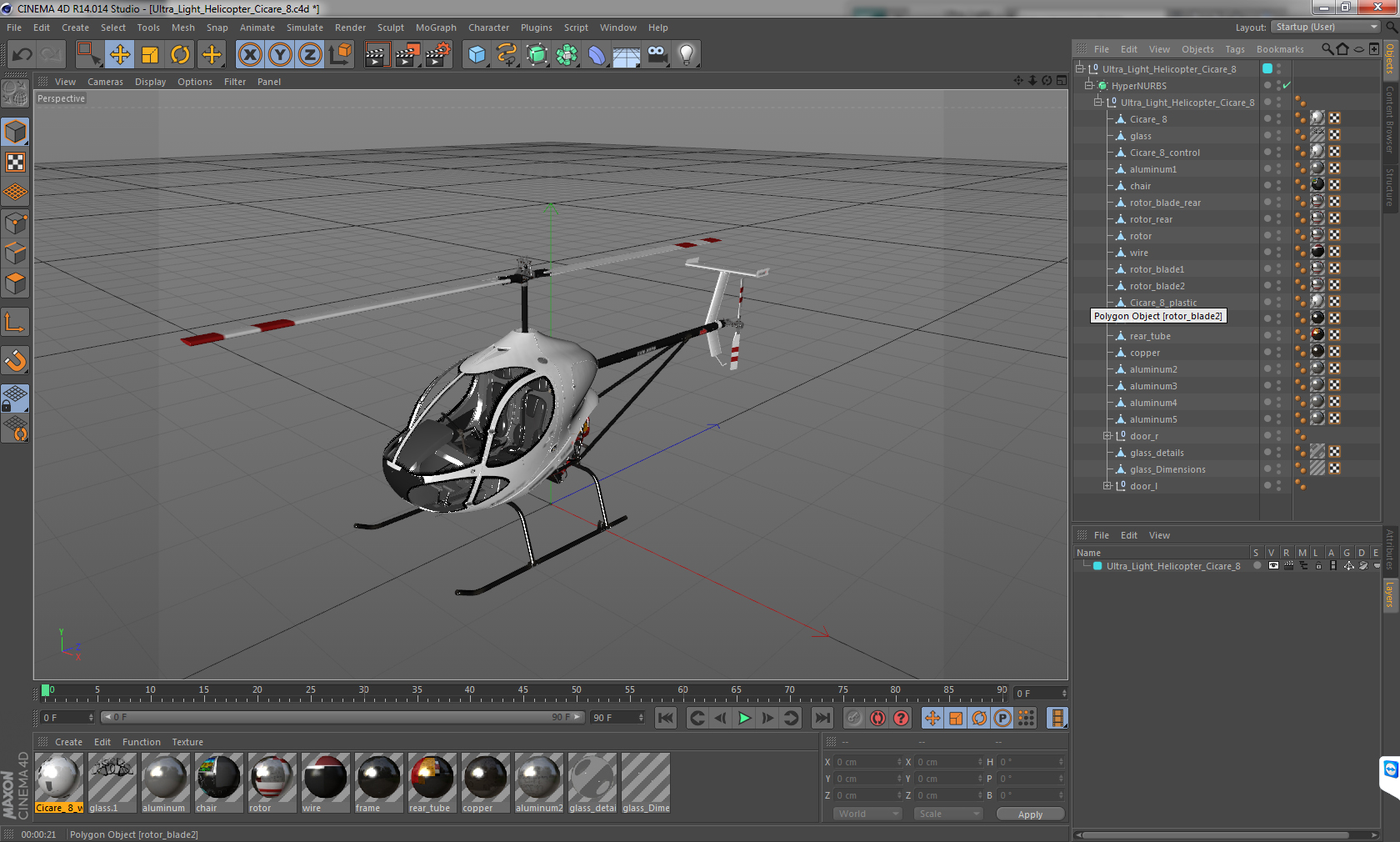This screenshot has height=842, width=1400.
Task: Open the Scale mode dropdown
Action: (948, 814)
